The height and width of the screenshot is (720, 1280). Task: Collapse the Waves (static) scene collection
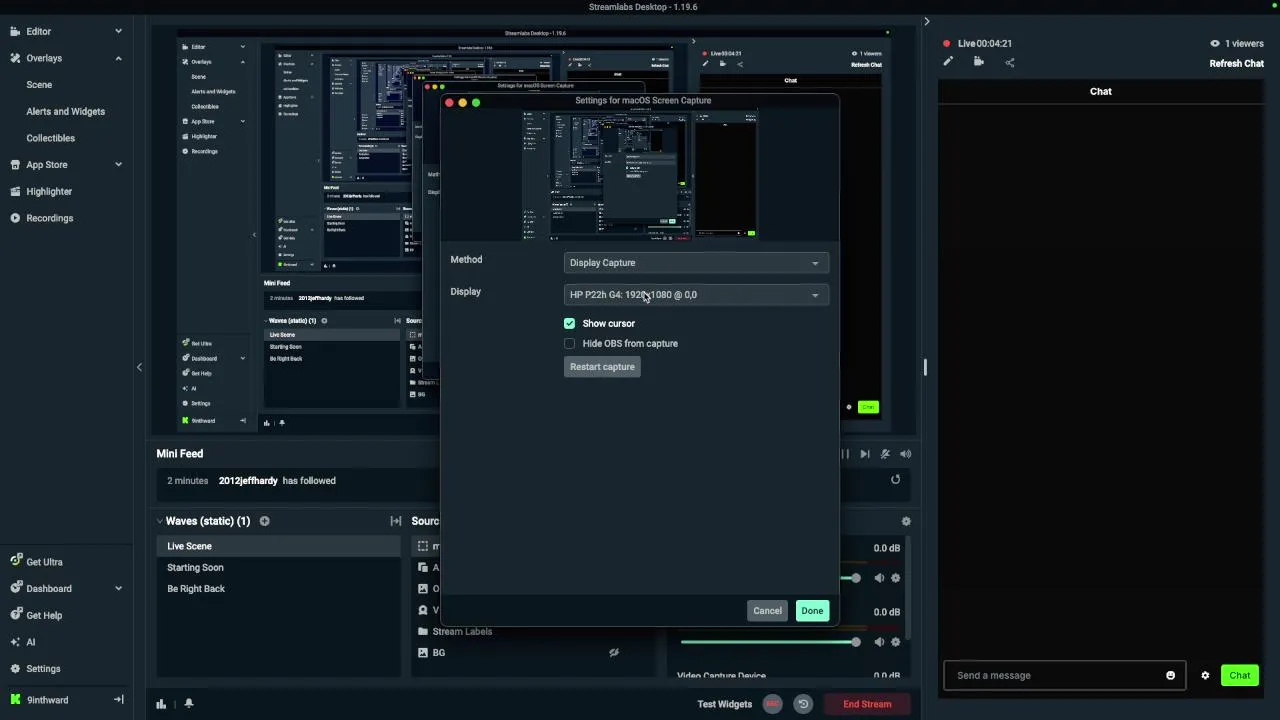pyautogui.click(x=159, y=521)
